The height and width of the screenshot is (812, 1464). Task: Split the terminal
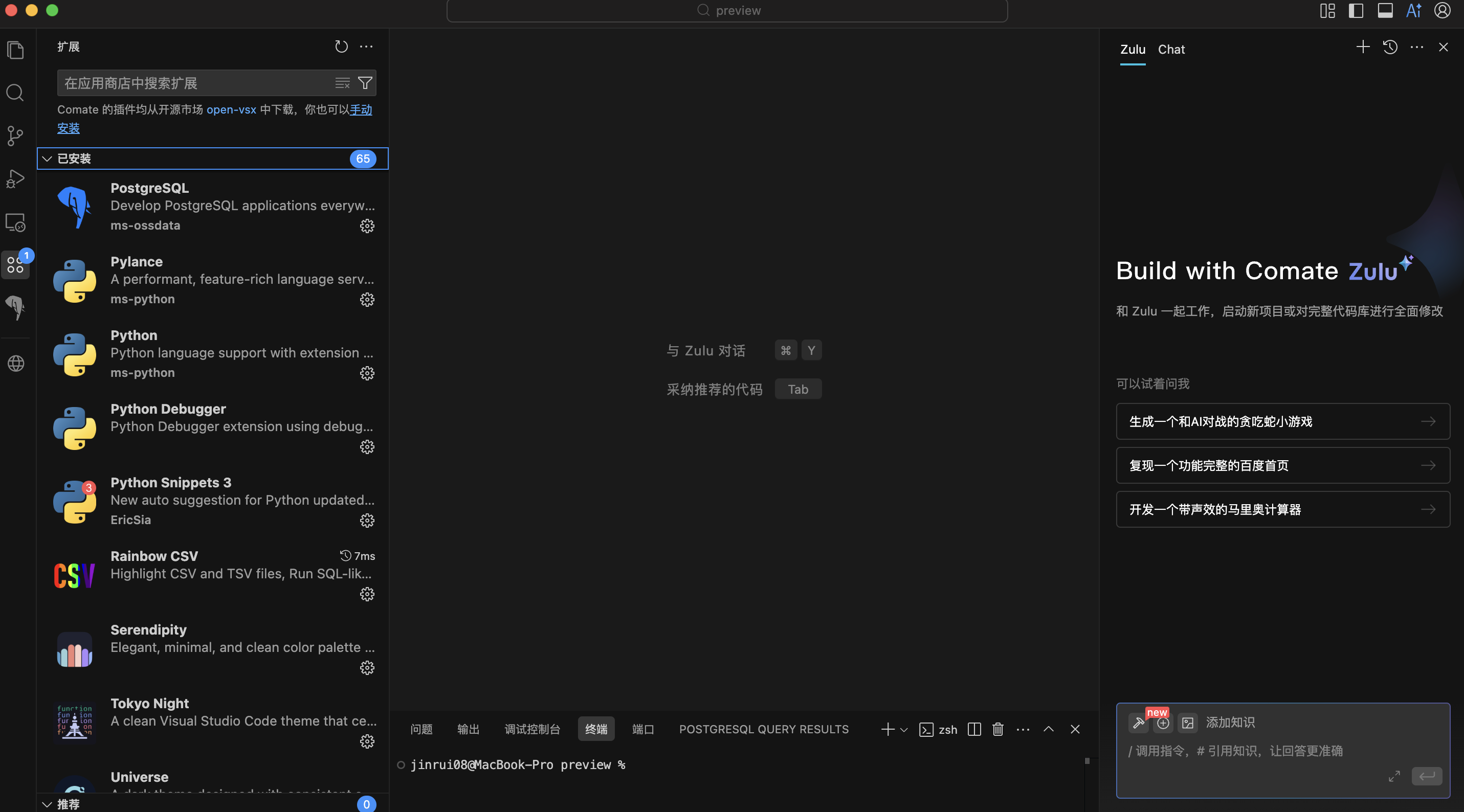point(974,729)
